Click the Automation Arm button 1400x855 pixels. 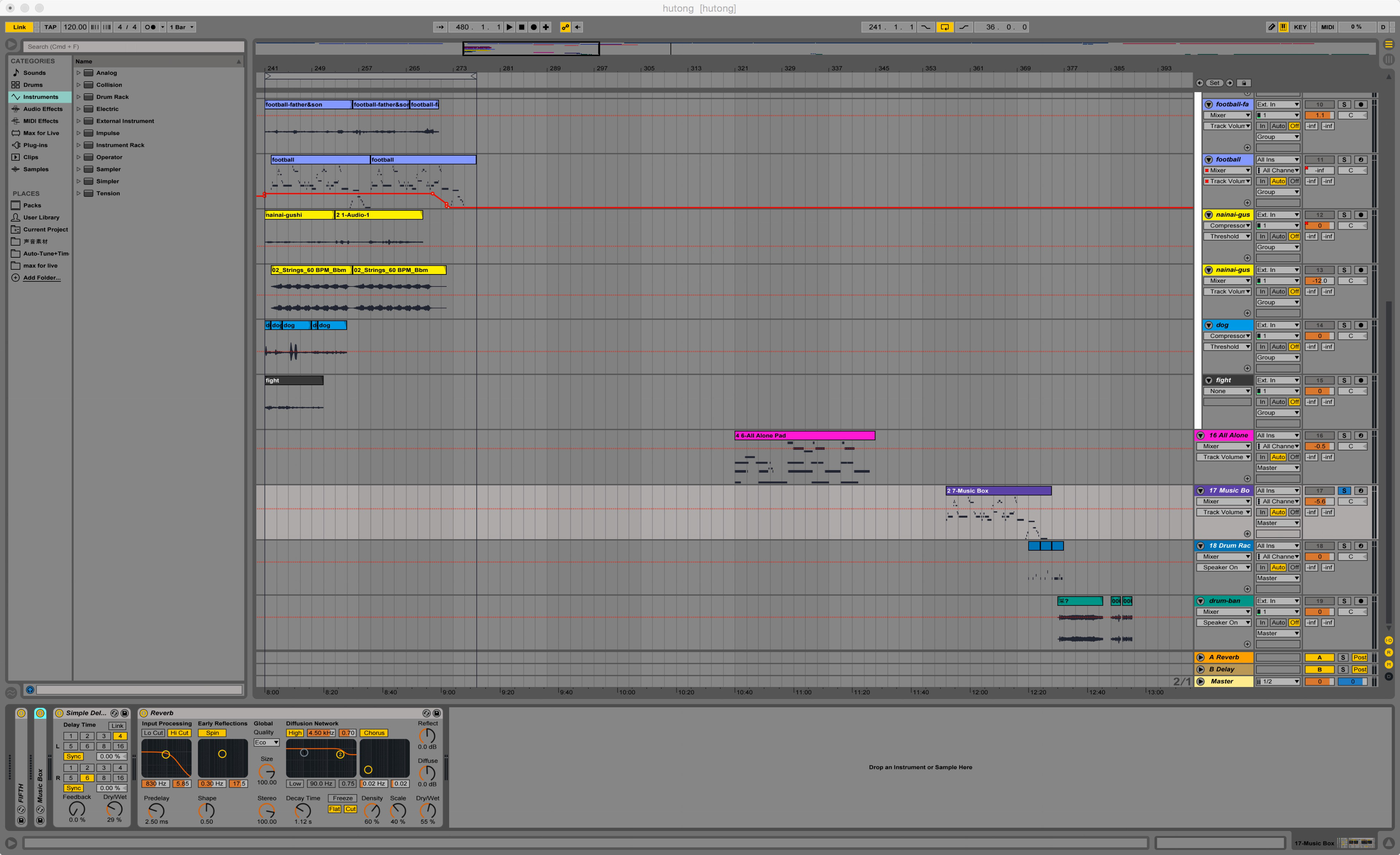point(565,27)
